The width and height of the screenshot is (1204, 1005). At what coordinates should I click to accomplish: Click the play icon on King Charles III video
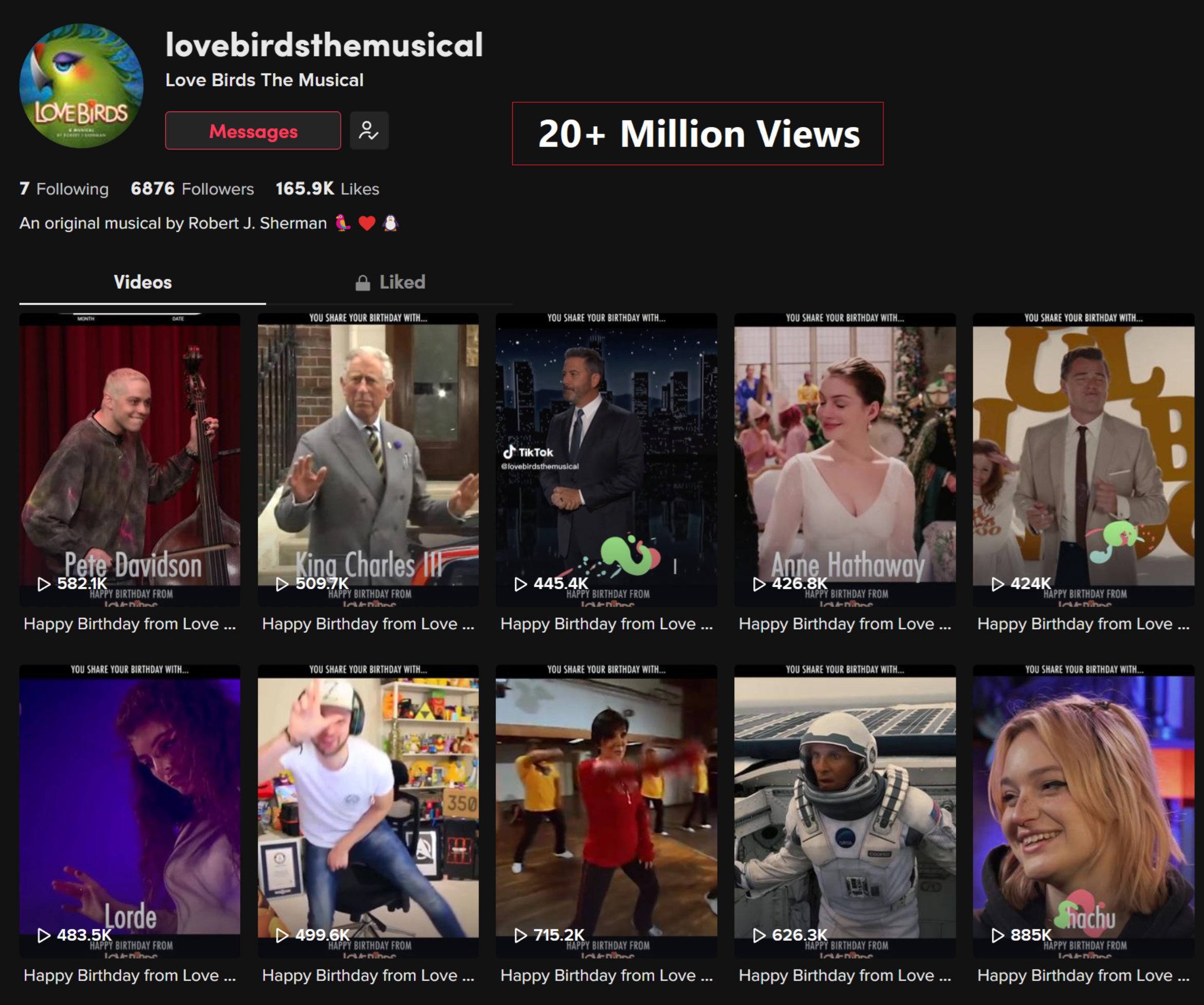point(282,583)
